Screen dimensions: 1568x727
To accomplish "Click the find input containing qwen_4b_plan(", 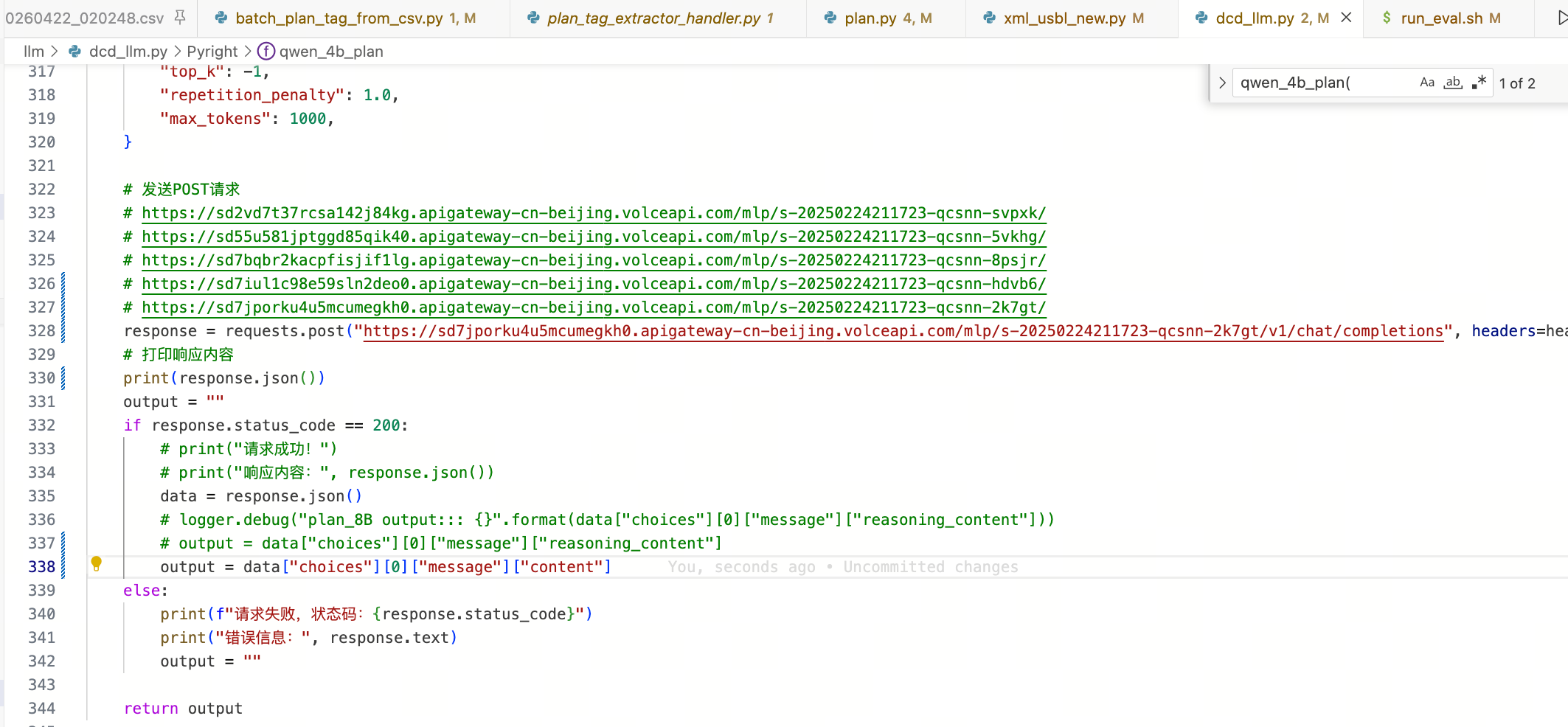I will tap(1324, 83).
